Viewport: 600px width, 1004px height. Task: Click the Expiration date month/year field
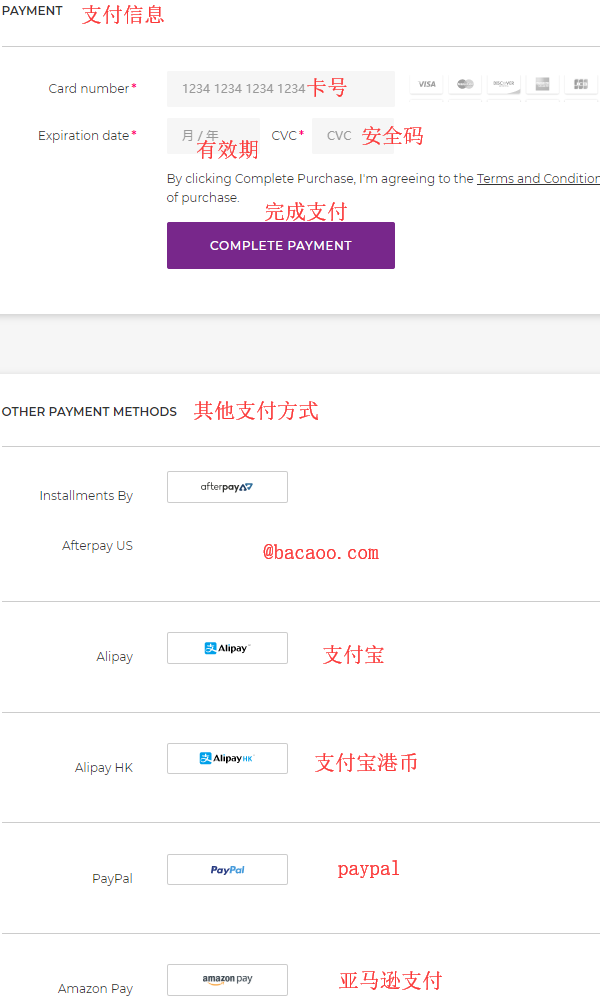(213, 136)
